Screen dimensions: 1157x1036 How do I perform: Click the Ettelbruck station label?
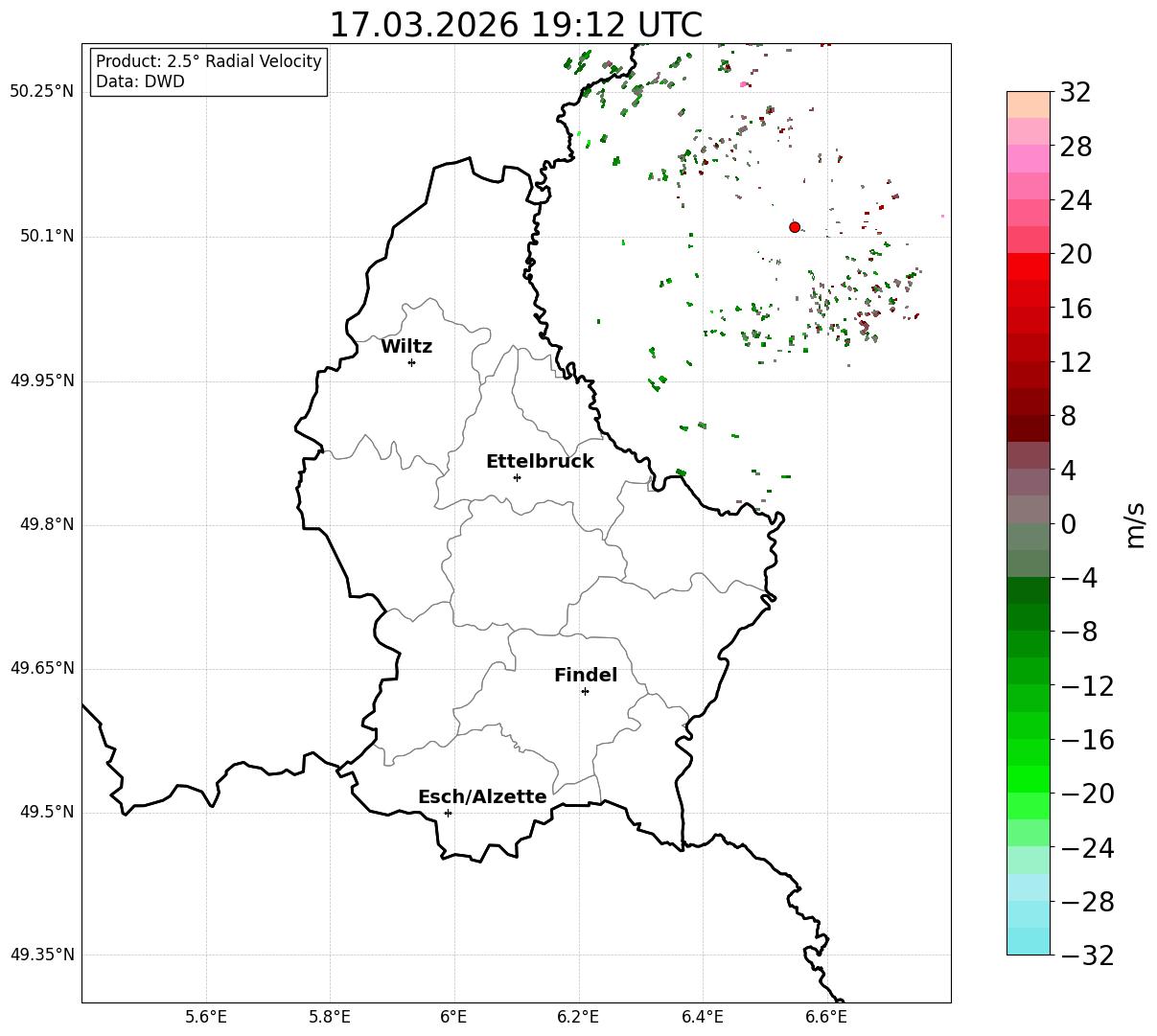[540, 462]
